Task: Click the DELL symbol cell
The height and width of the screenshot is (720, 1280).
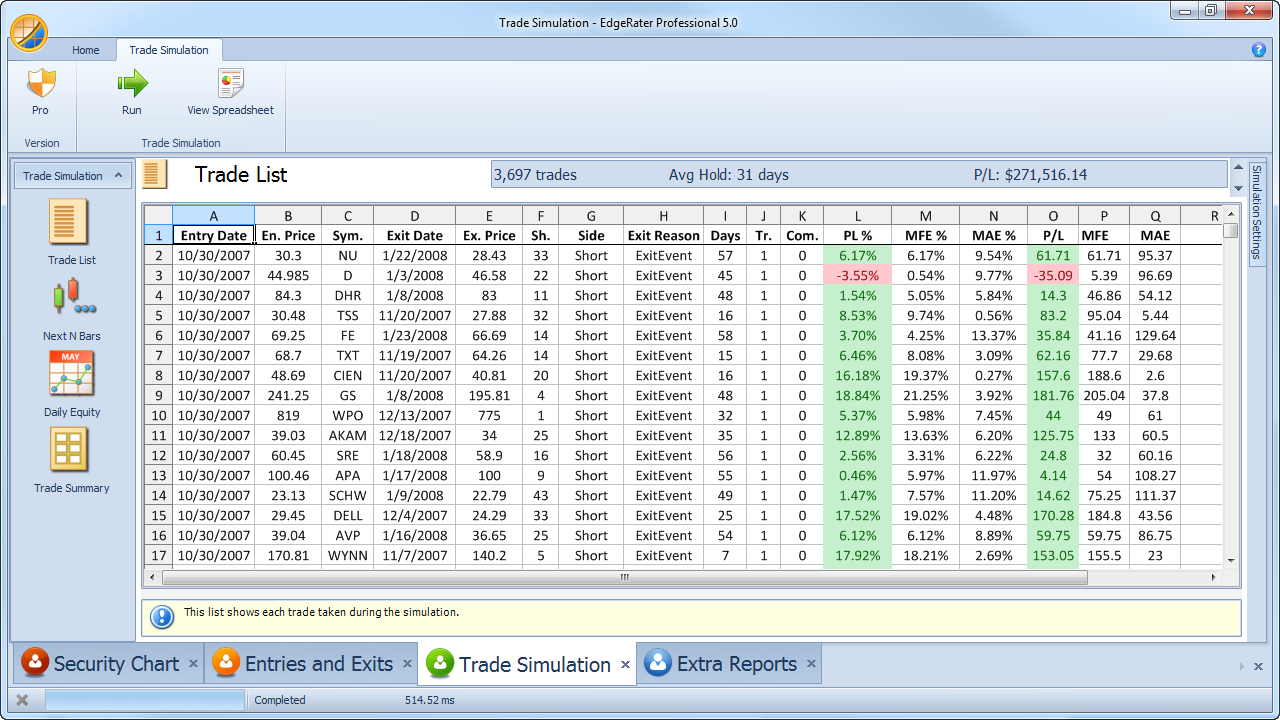Action: [x=348, y=515]
